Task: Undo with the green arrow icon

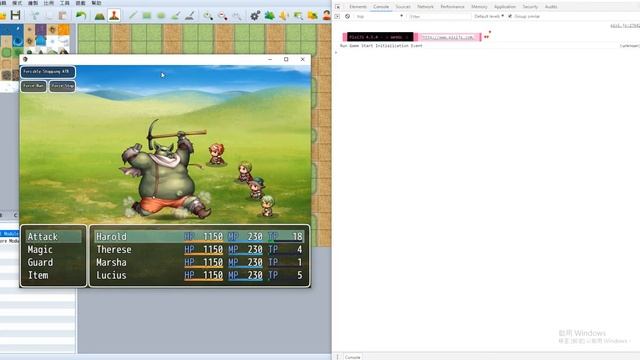Action: click(81, 16)
